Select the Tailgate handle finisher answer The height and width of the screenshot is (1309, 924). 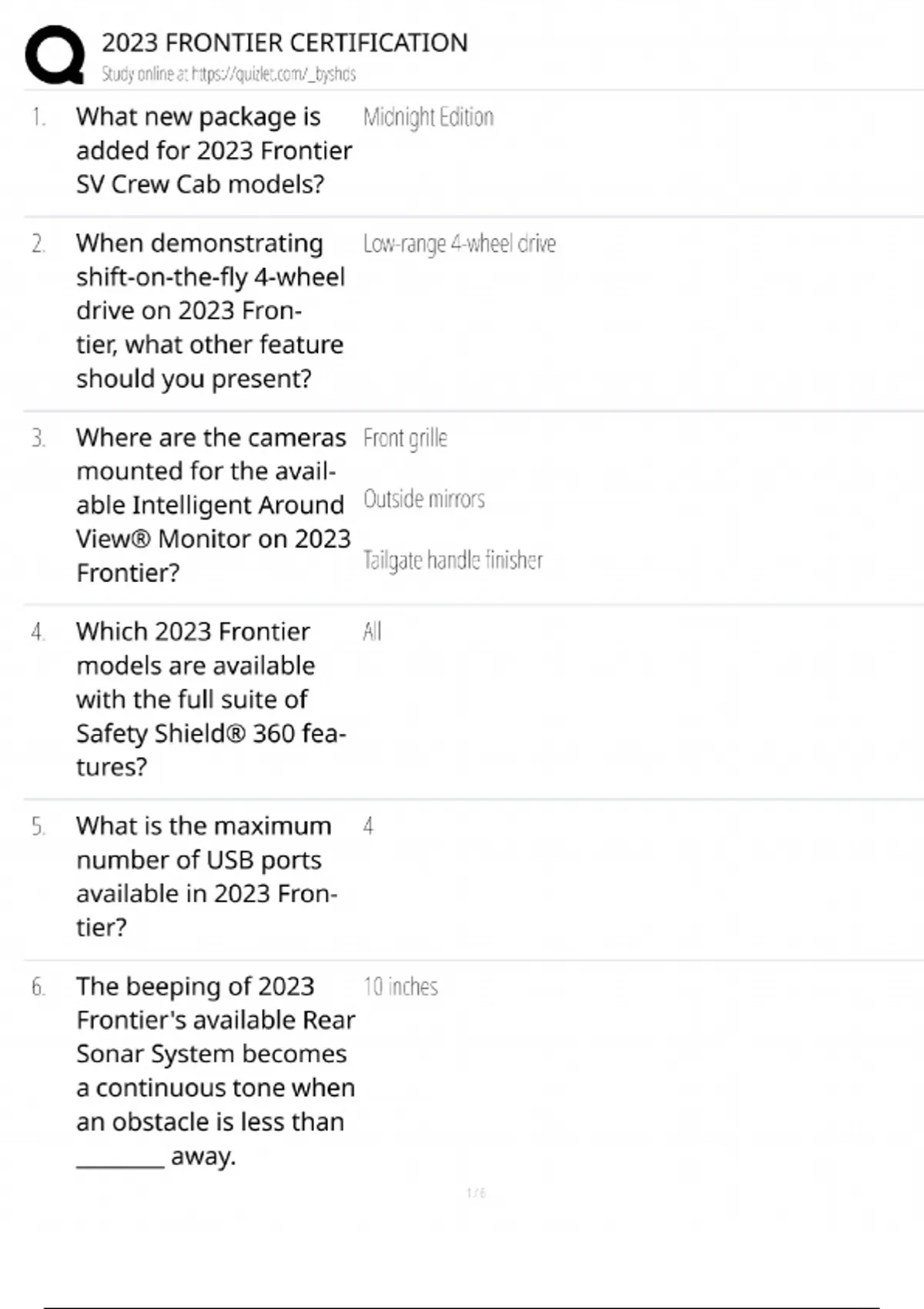tap(453, 560)
